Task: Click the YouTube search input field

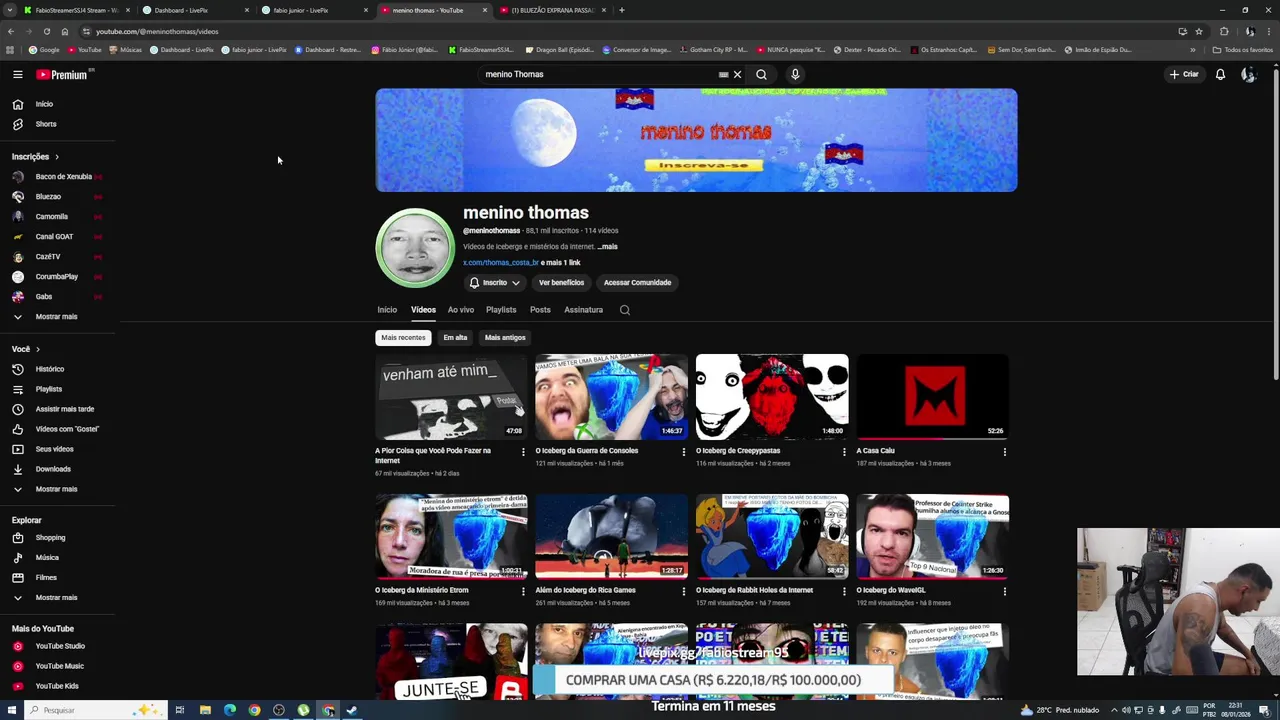Action: point(598,74)
